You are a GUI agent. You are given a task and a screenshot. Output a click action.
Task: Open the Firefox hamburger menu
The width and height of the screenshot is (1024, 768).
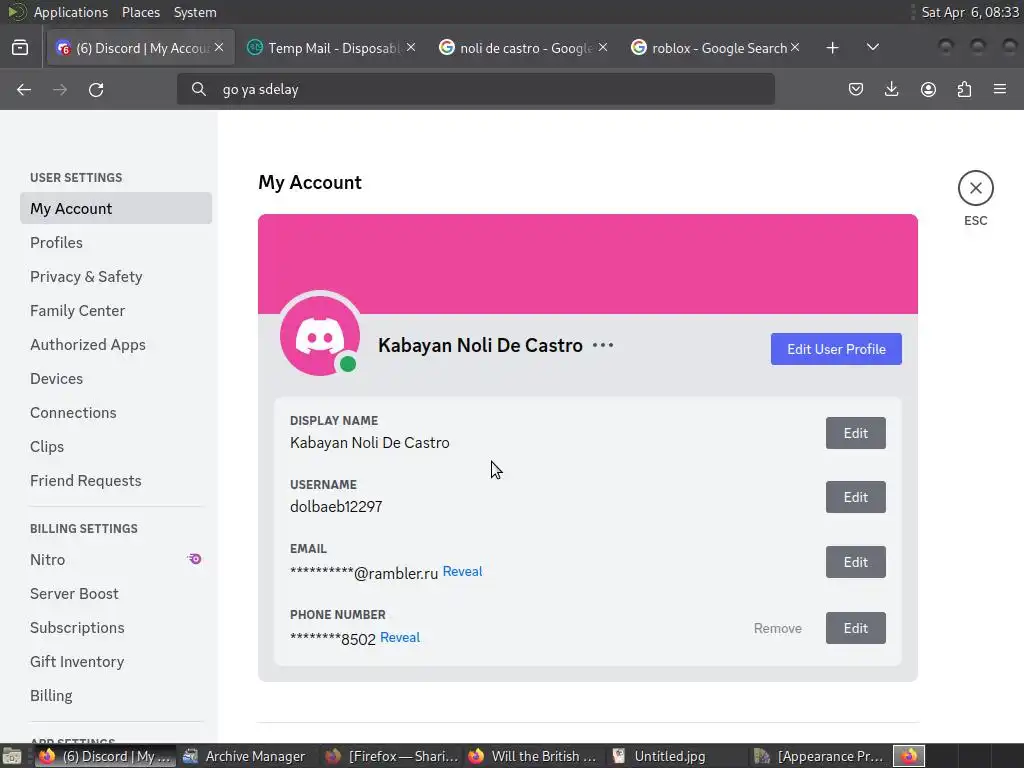[x=1000, y=89]
